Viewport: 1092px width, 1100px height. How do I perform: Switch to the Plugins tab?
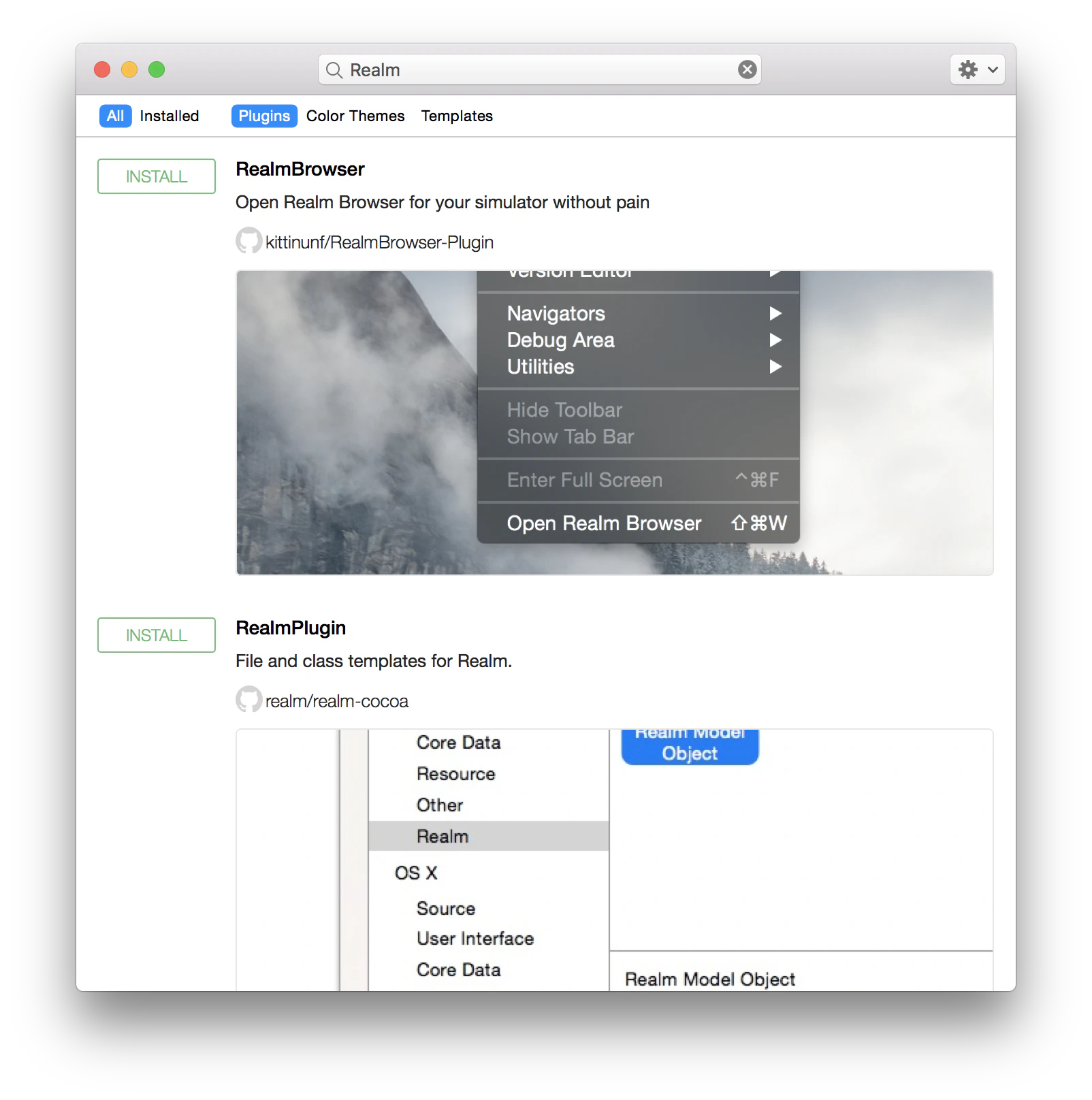click(264, 116)
